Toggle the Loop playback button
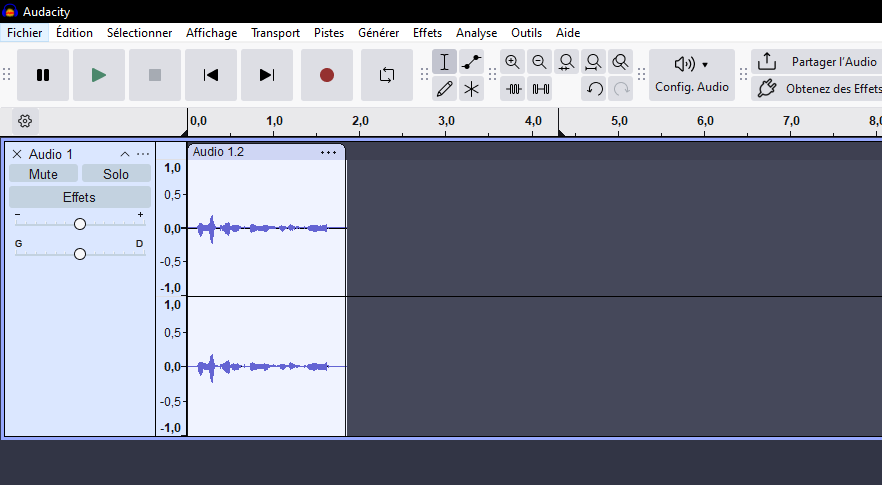Viewport: 882px width, 485px height. [x=386, y=75]
